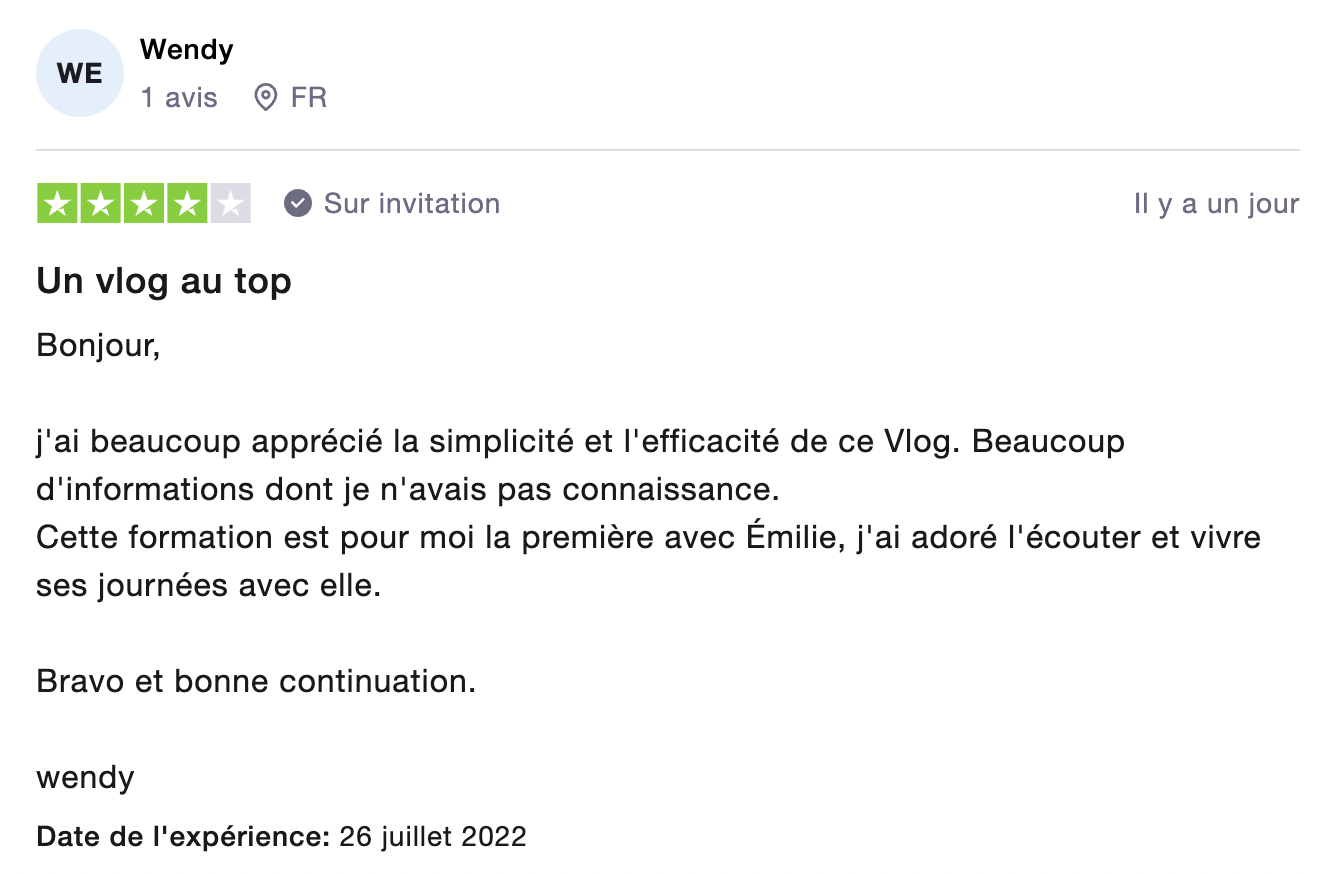Click the verified checkmark icon
The width and height of the screenshot is (1322, 874).
click(297, 204)
